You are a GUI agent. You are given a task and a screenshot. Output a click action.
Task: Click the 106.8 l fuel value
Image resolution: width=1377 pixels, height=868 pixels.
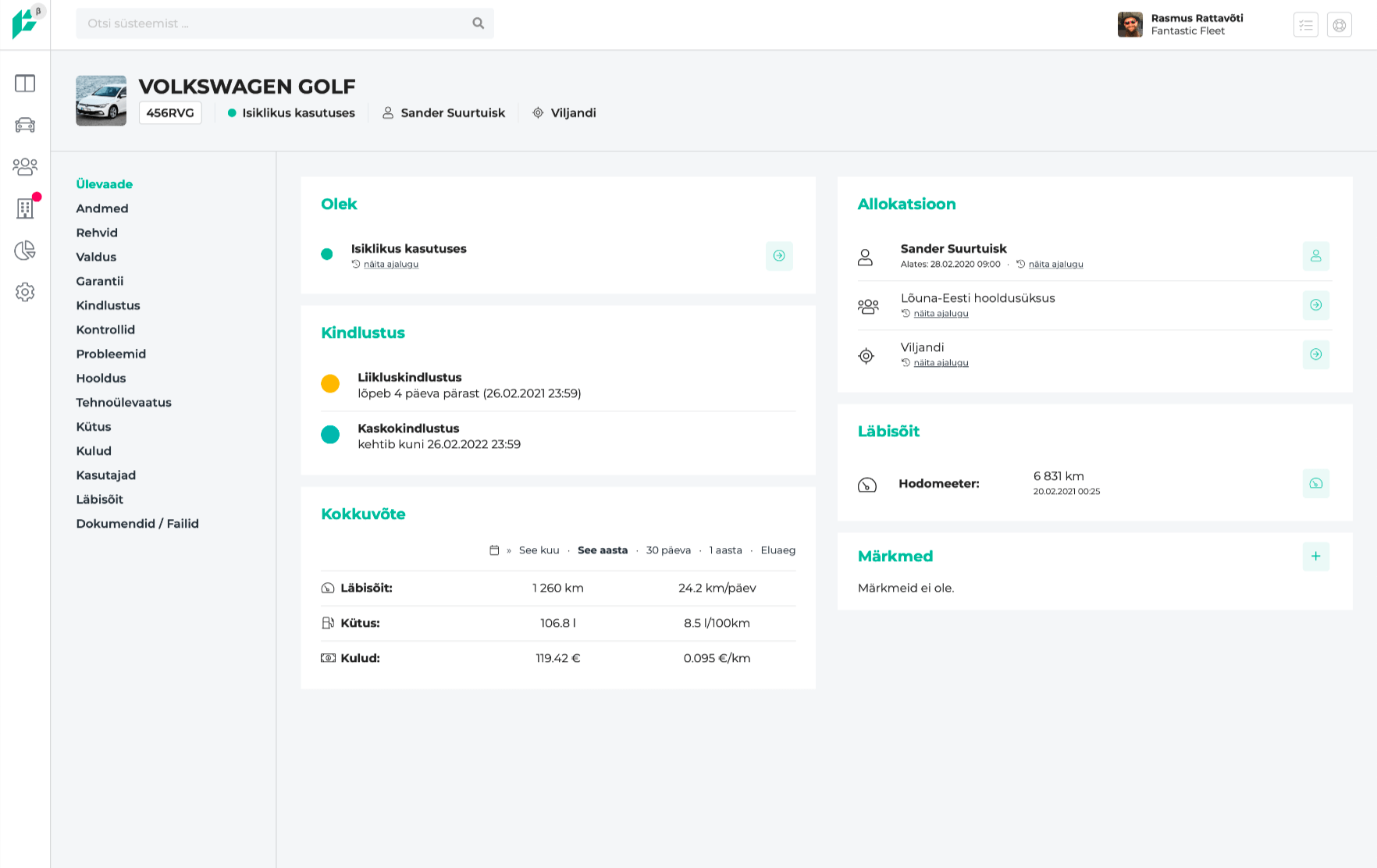558,623
